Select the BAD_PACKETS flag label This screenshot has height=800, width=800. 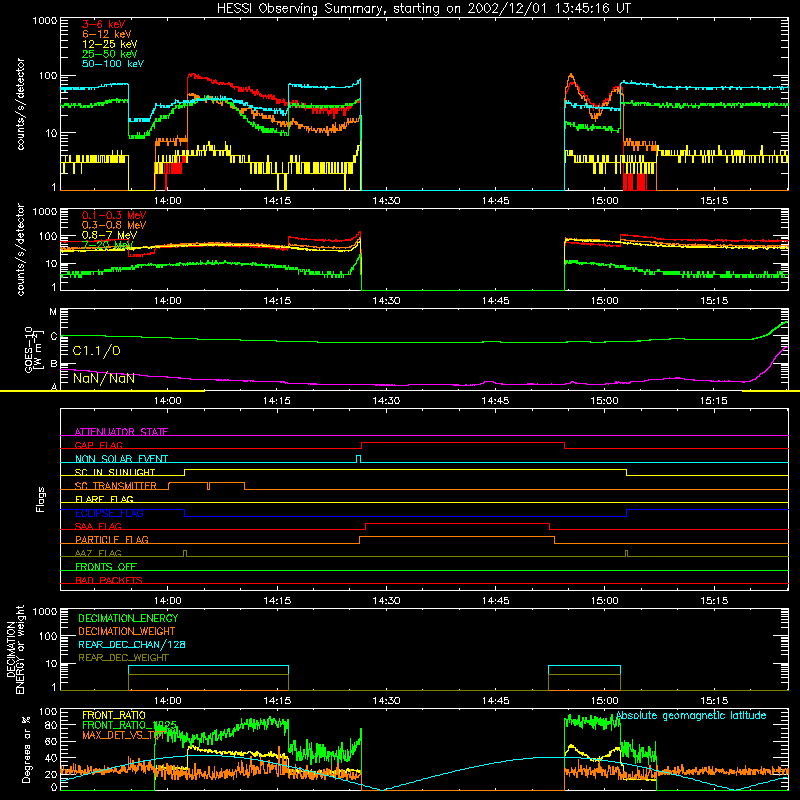tap(109, 580)
